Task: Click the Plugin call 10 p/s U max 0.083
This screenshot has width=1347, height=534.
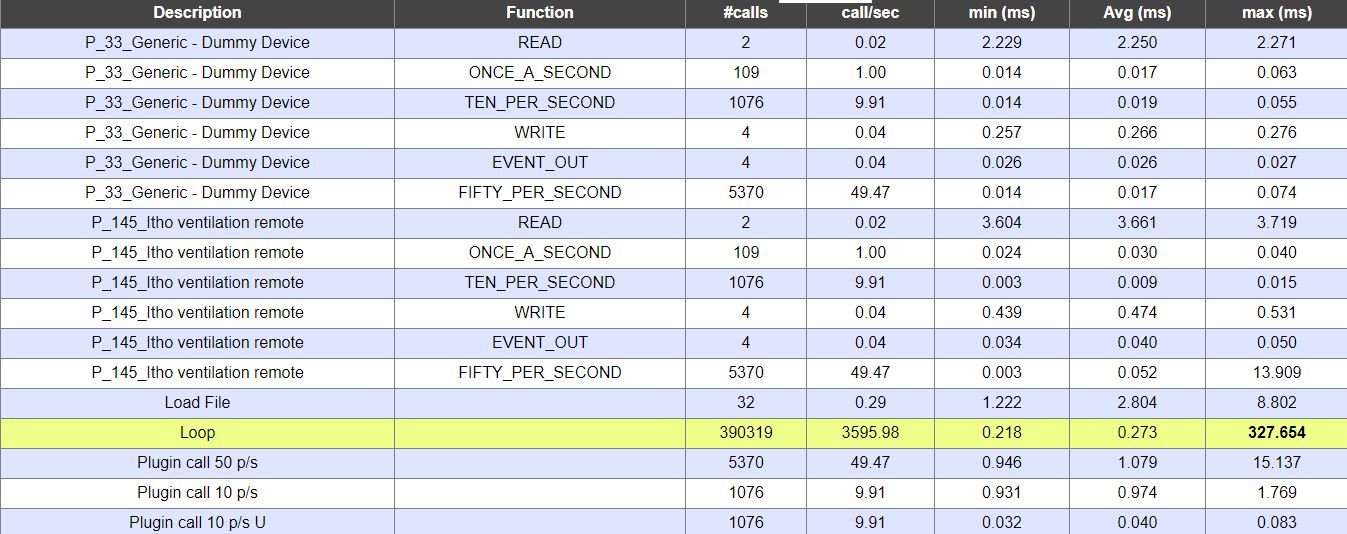Action: (1276, 523)
